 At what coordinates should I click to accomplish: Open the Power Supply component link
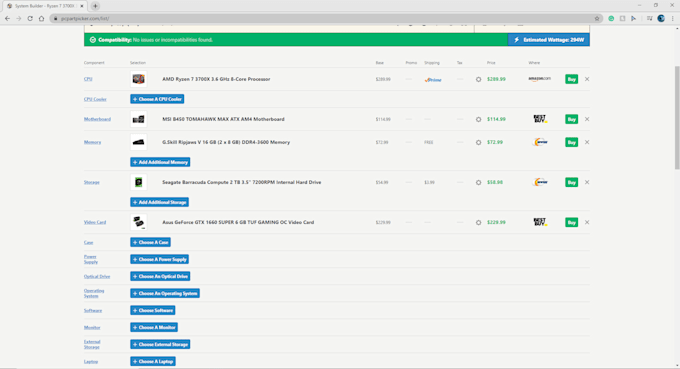coord(91,259)
